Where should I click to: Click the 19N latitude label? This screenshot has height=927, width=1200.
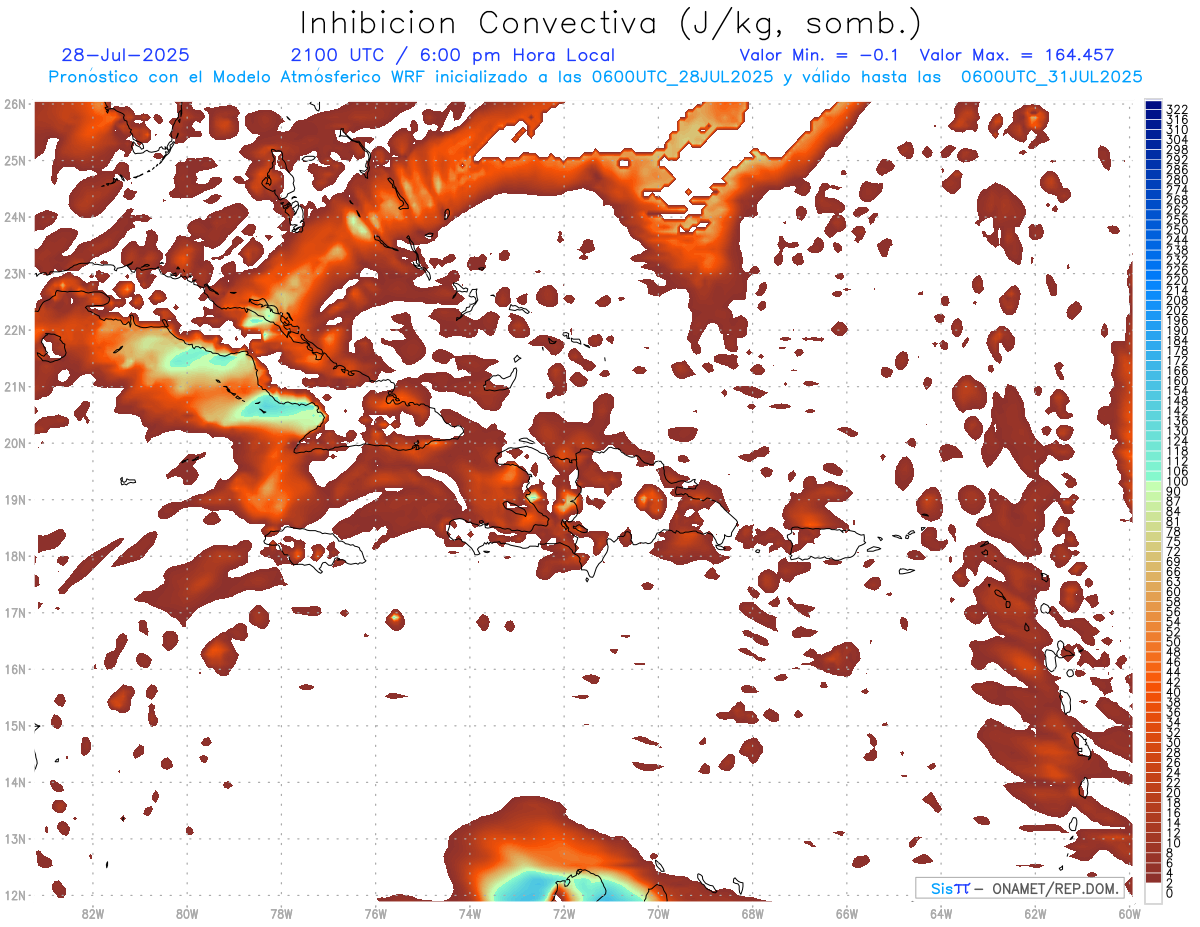(x=15, y=499)
